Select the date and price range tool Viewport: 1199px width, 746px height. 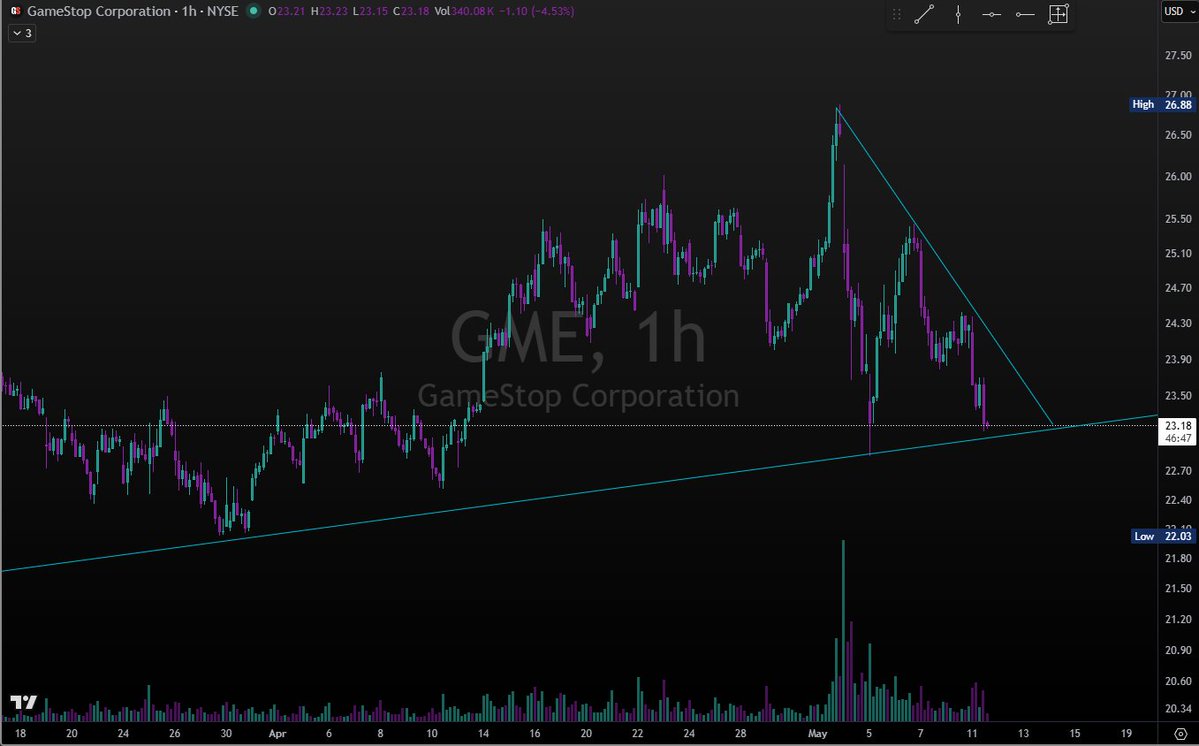point(1058,14)
